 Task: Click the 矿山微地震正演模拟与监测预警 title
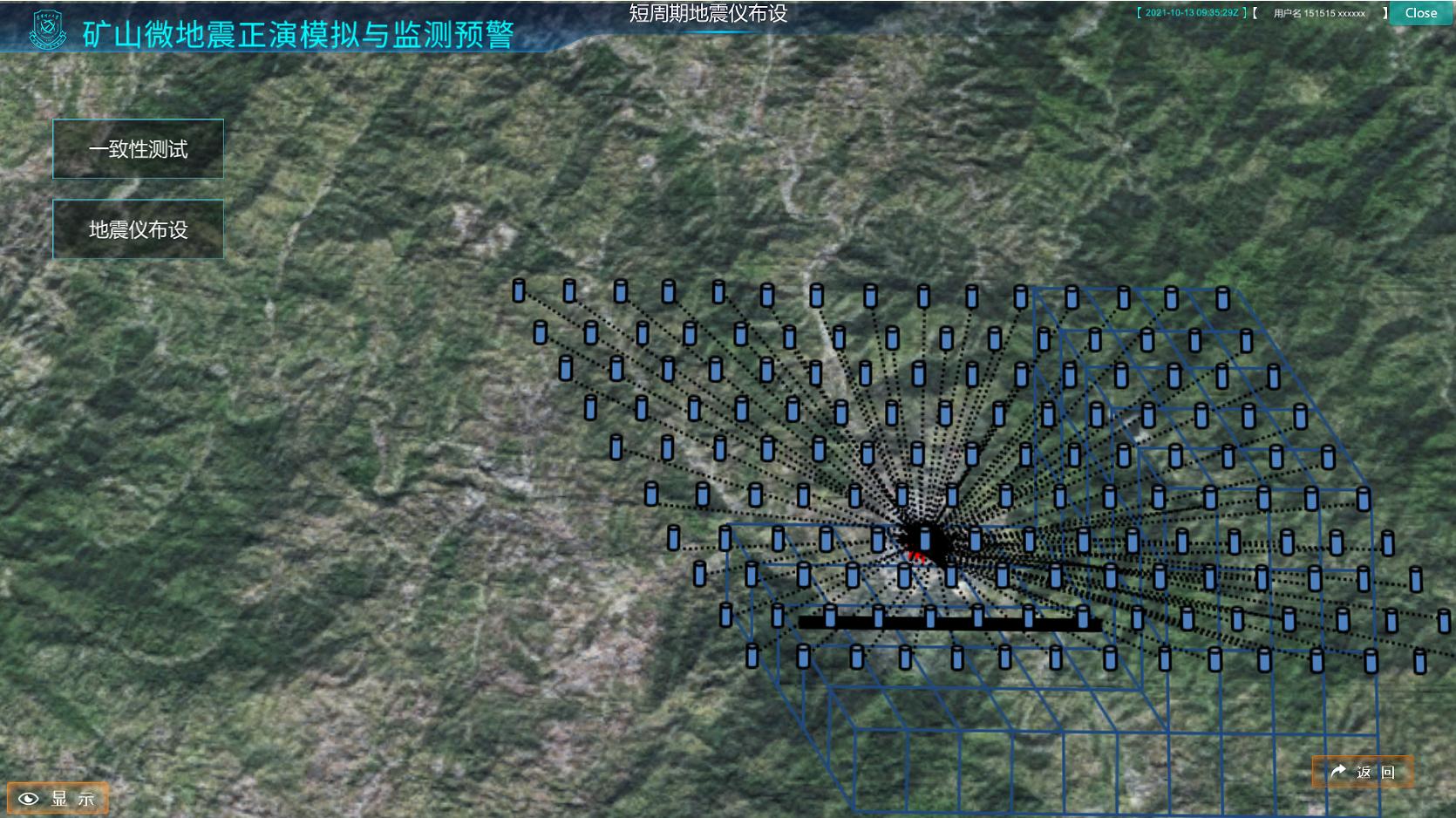click(x=298, y=35)
